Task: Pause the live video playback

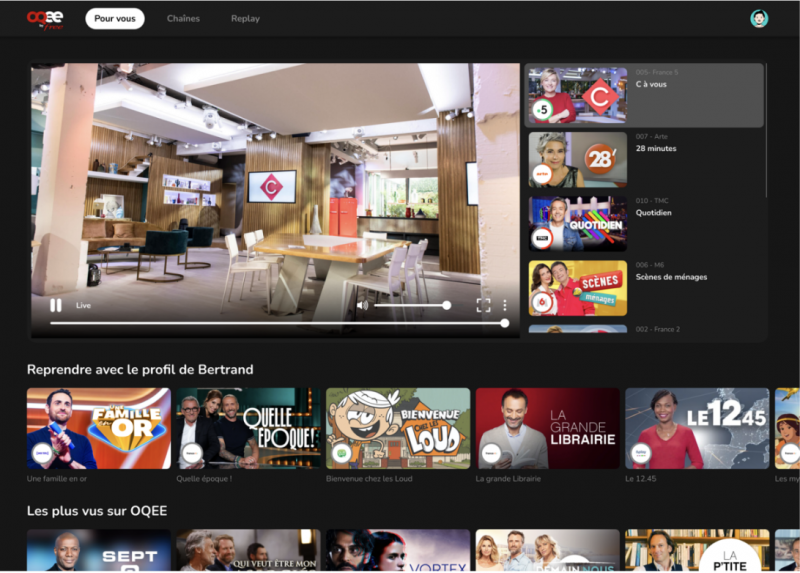Action: (x=56, y=305)
